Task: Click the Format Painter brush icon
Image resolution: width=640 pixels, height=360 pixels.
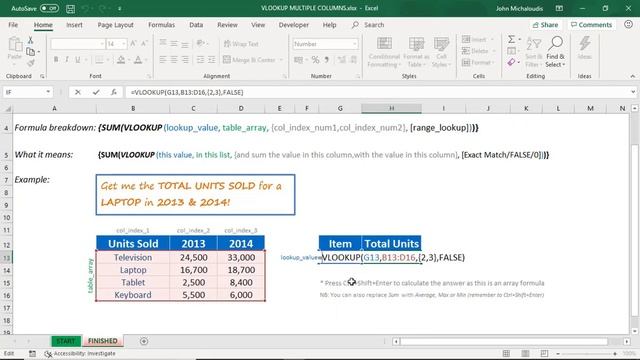Action: pyautogui.click(x=30, y=62)
